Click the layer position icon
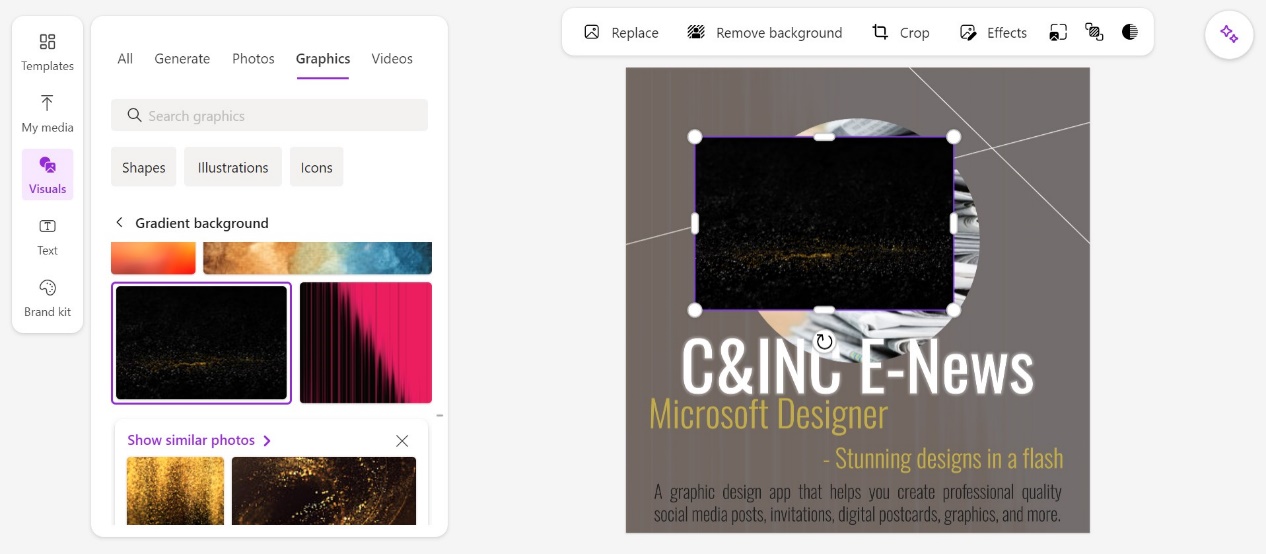 click(1094, 32)
